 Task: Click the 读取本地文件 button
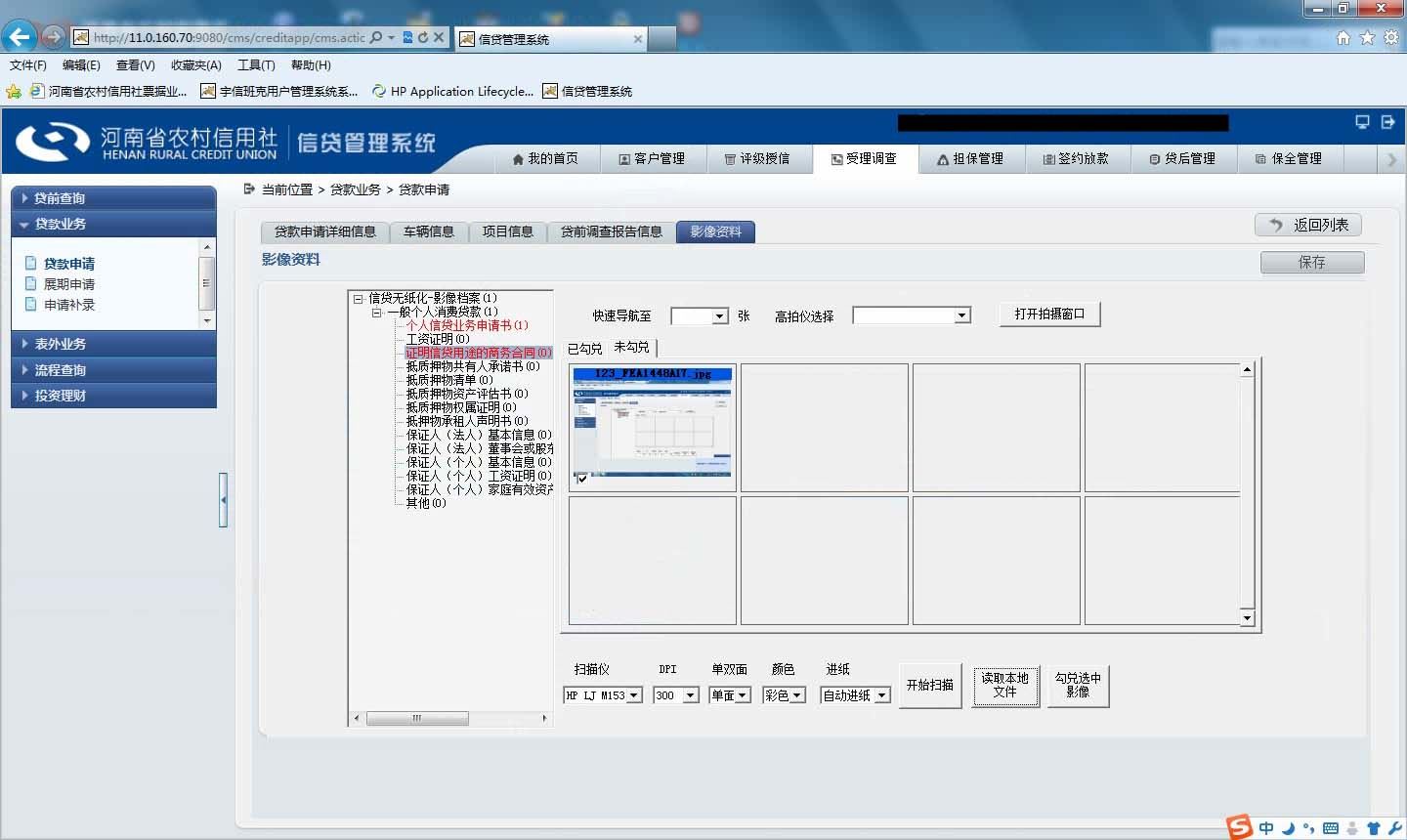coord(1005,686)
